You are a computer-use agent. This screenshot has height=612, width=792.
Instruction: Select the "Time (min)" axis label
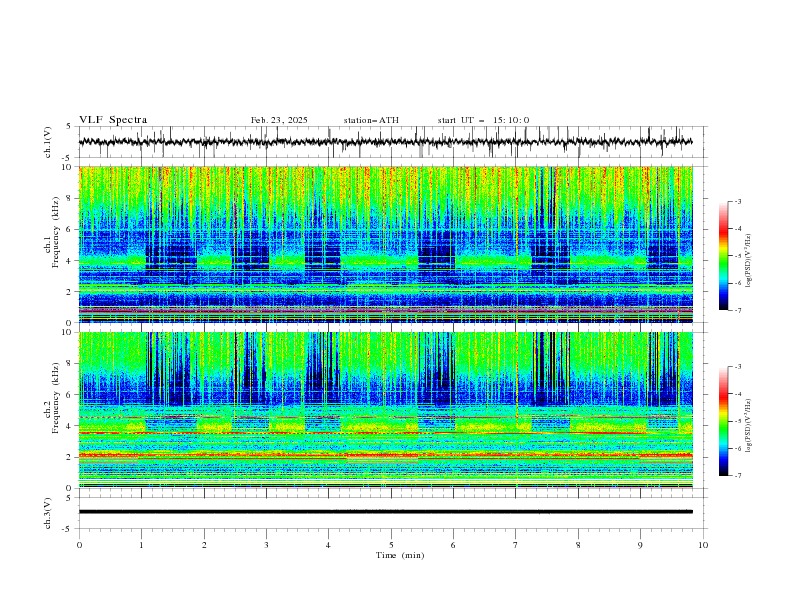click(x=400, y=555)
